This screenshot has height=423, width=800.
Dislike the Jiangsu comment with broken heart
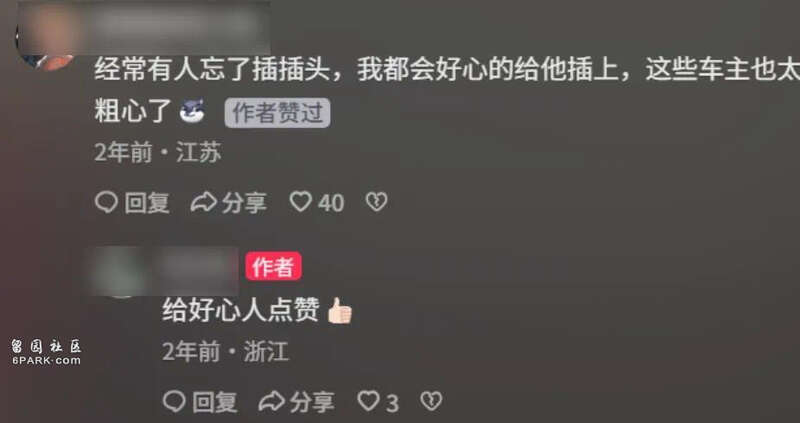pos(377,202)
